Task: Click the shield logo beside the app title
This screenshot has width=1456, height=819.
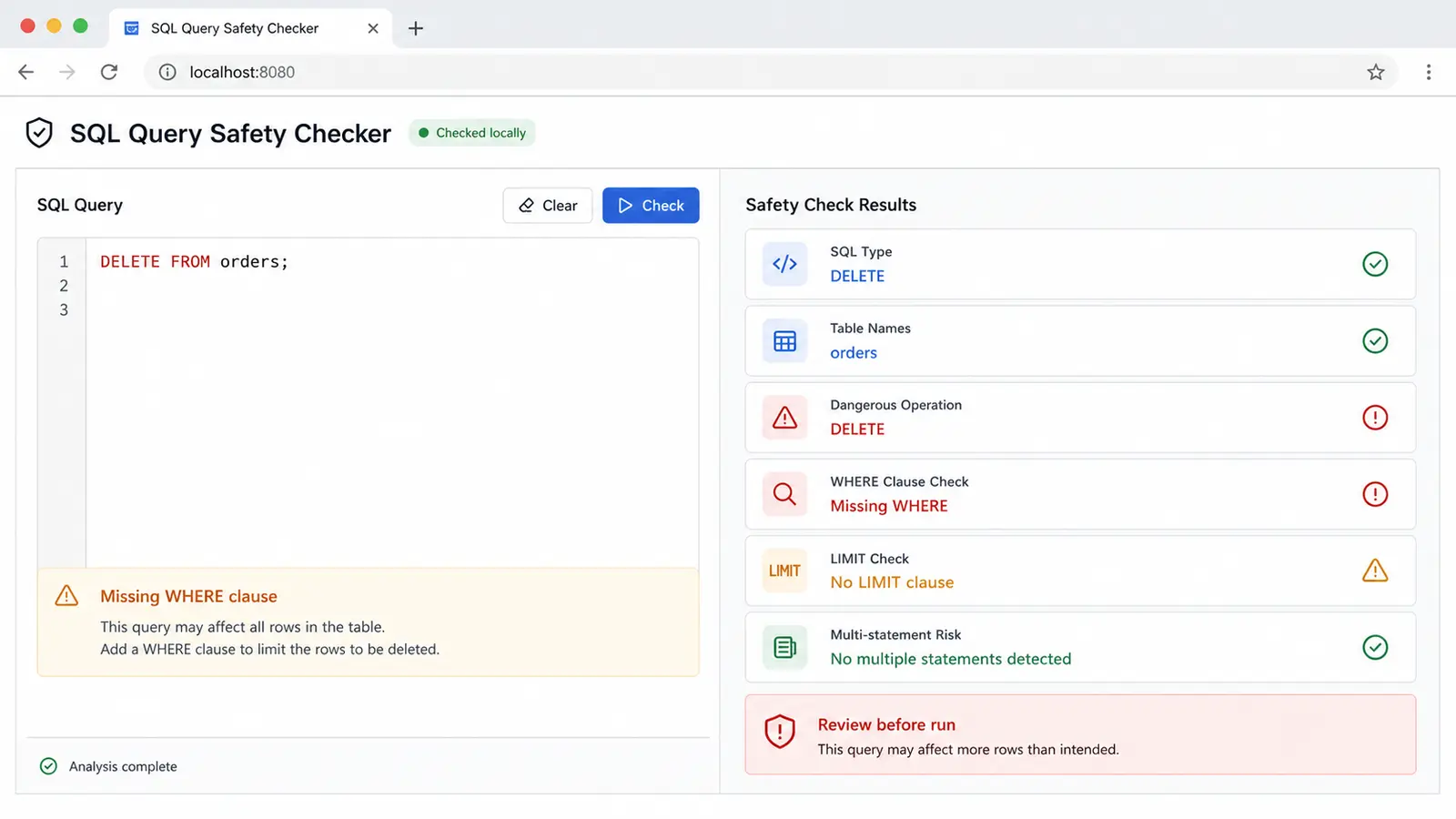Action: 39,133
